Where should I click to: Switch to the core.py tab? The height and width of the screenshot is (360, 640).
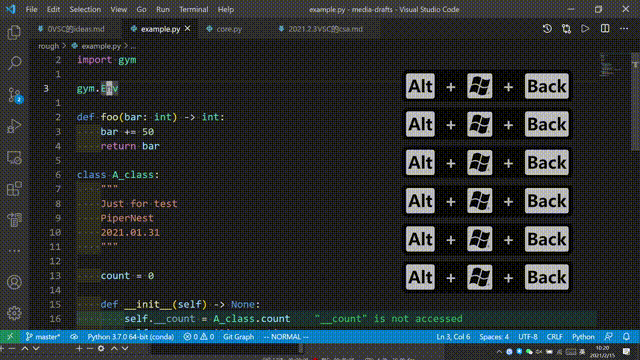[229, 29]
